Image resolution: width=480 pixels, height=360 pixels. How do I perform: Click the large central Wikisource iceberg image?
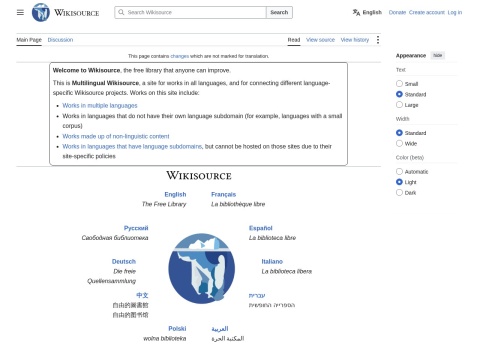tap(201, 268)
